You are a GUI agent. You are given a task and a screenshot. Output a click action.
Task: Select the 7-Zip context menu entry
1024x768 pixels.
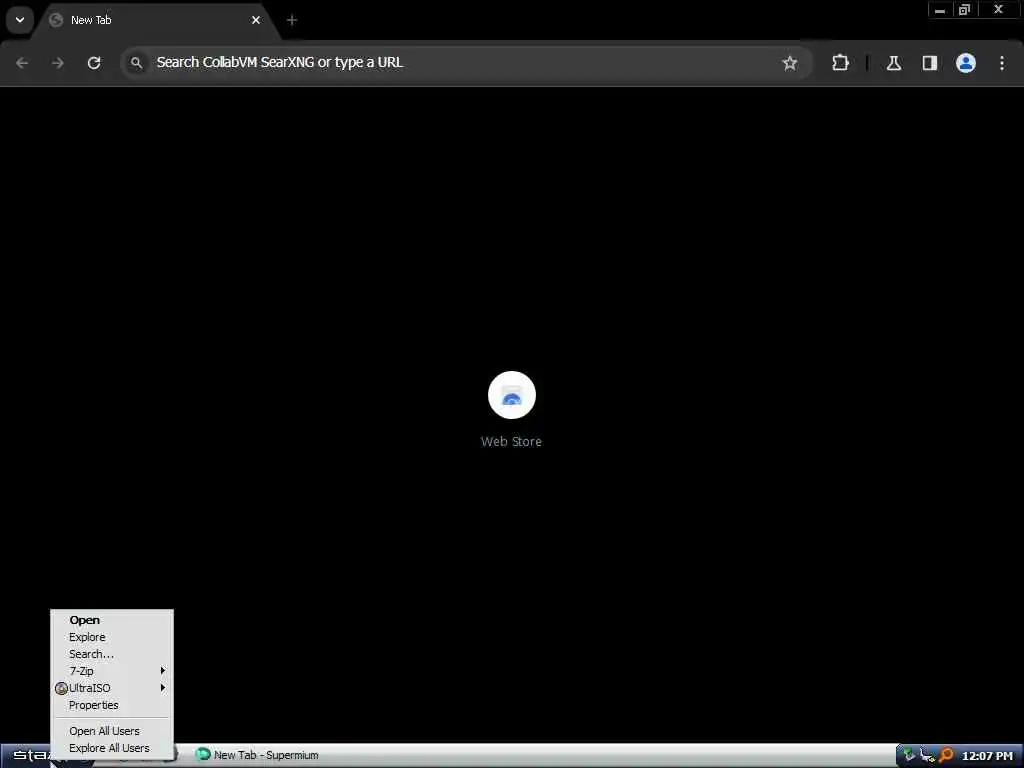pos(112,671)
